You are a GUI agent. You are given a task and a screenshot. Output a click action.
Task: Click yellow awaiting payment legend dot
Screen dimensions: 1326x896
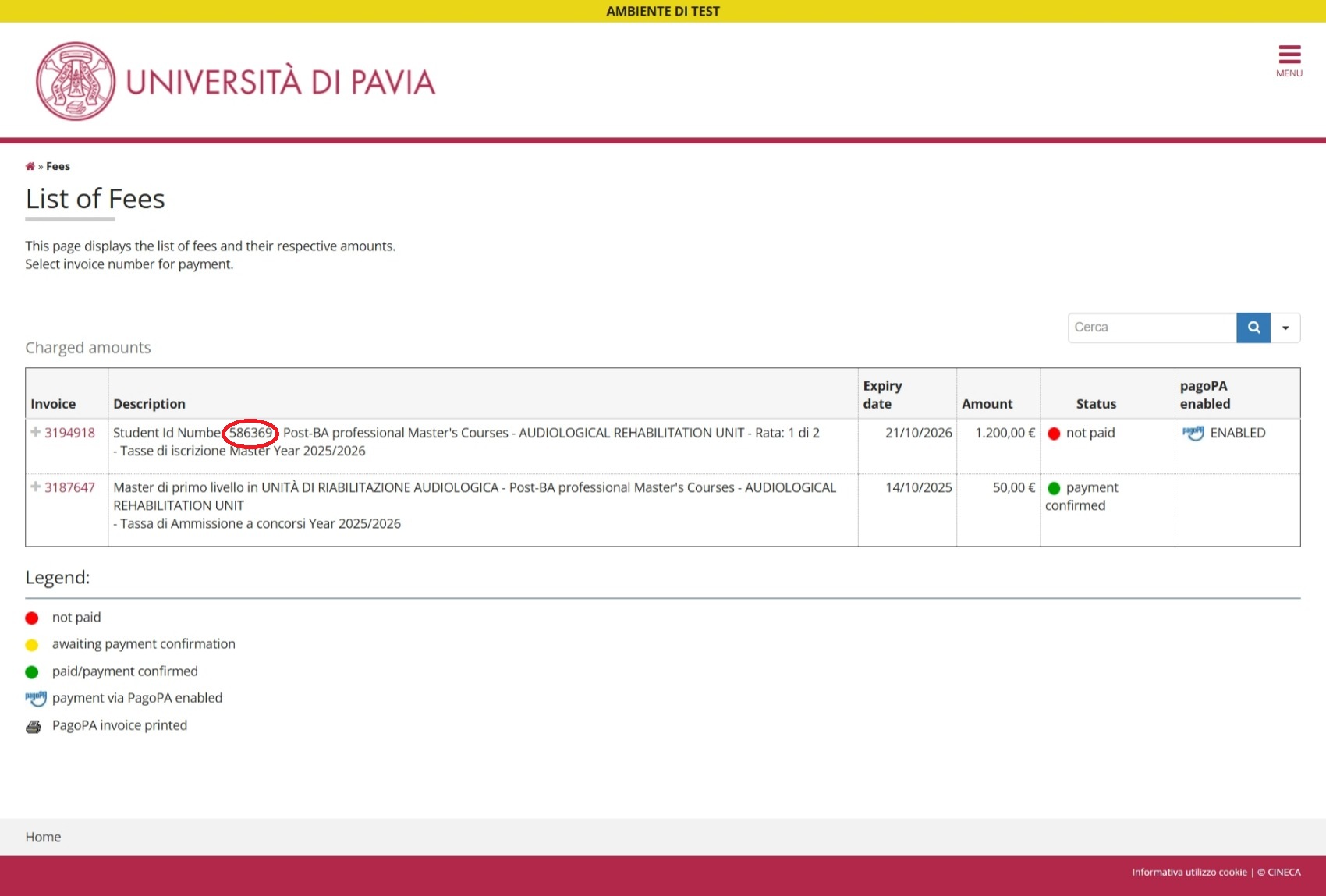coord(32,645)
